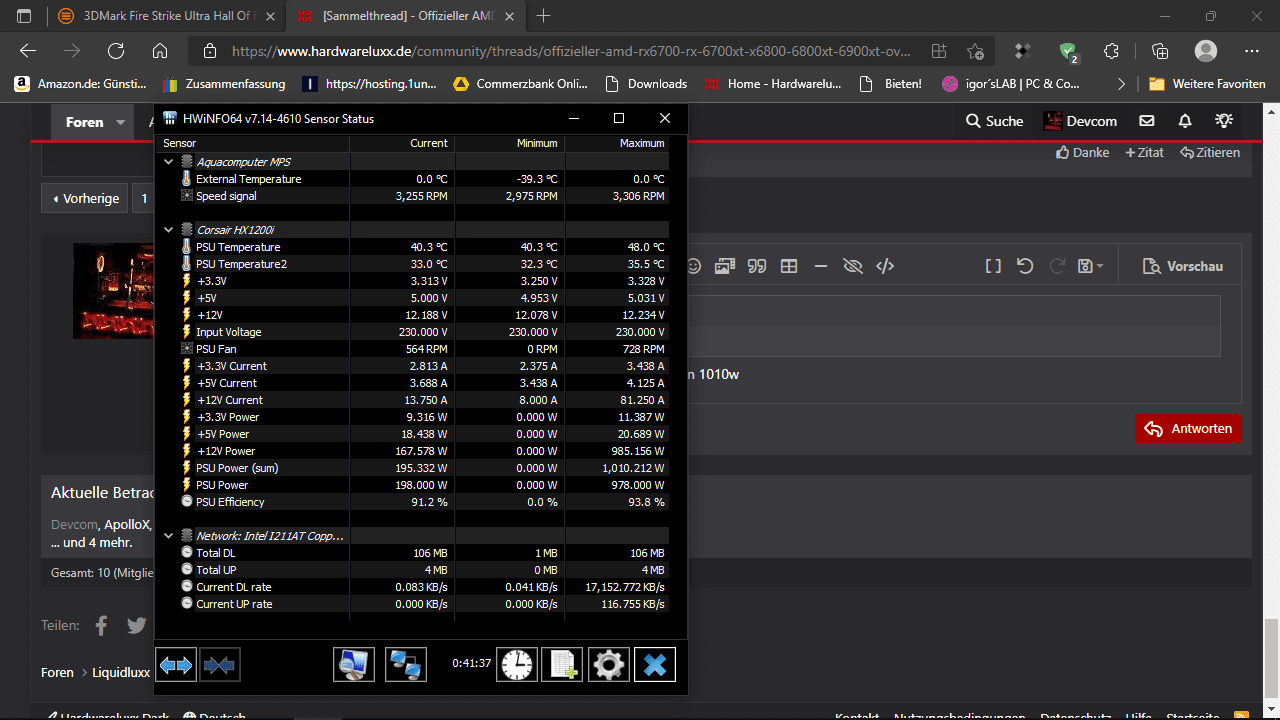Click the Antworten reply button
Image resolution: width=1280 pixels, height=720 pixels.
(x=1188, y=428)
